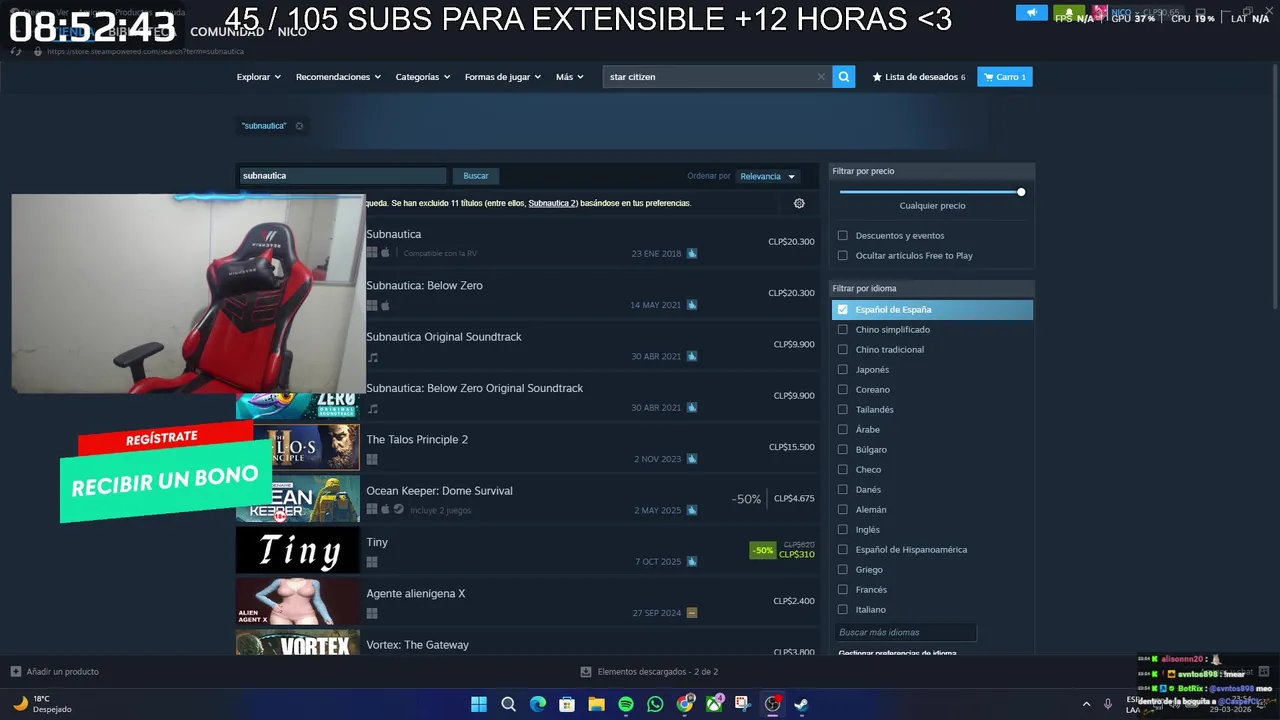
Task: Focus the subnautica search term field
Action: (342, 176)
